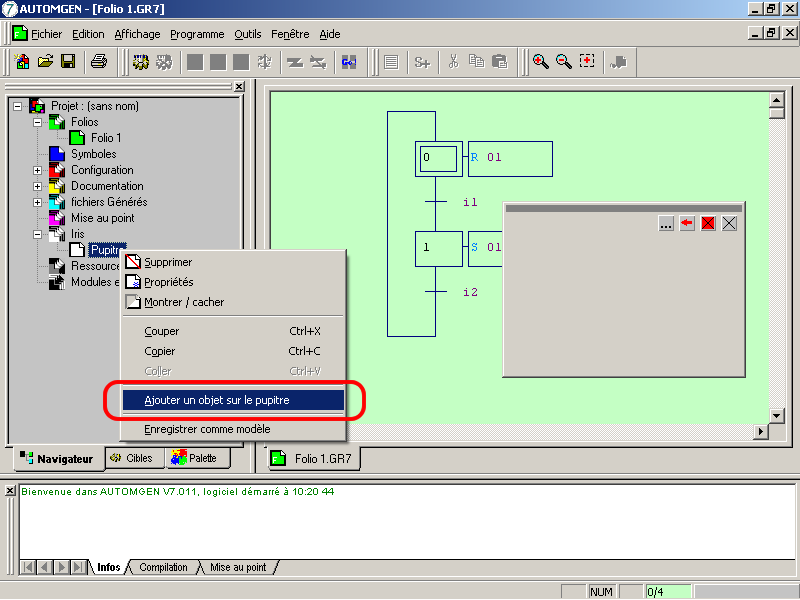This screenshot has height=600, width=800.
Task: Click the red arrow icon on pupitre window
Action: 687,224
